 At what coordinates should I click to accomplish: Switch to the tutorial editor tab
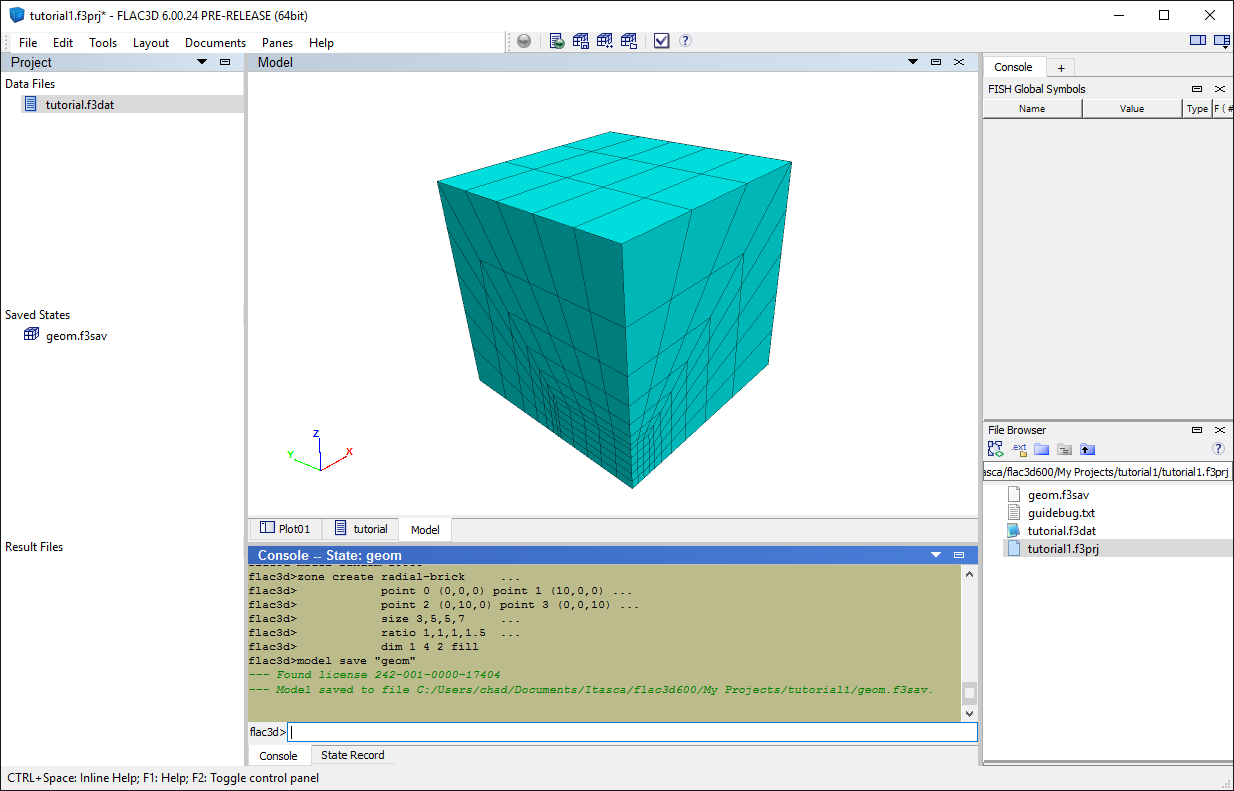(361, 529)
